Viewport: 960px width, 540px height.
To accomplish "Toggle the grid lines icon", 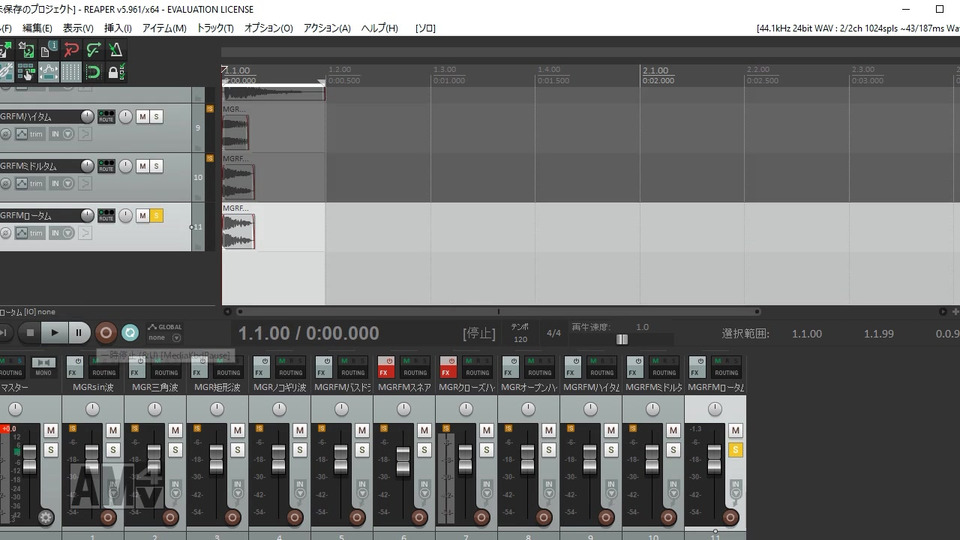I will pyautogui.click(x=71, y=72).
